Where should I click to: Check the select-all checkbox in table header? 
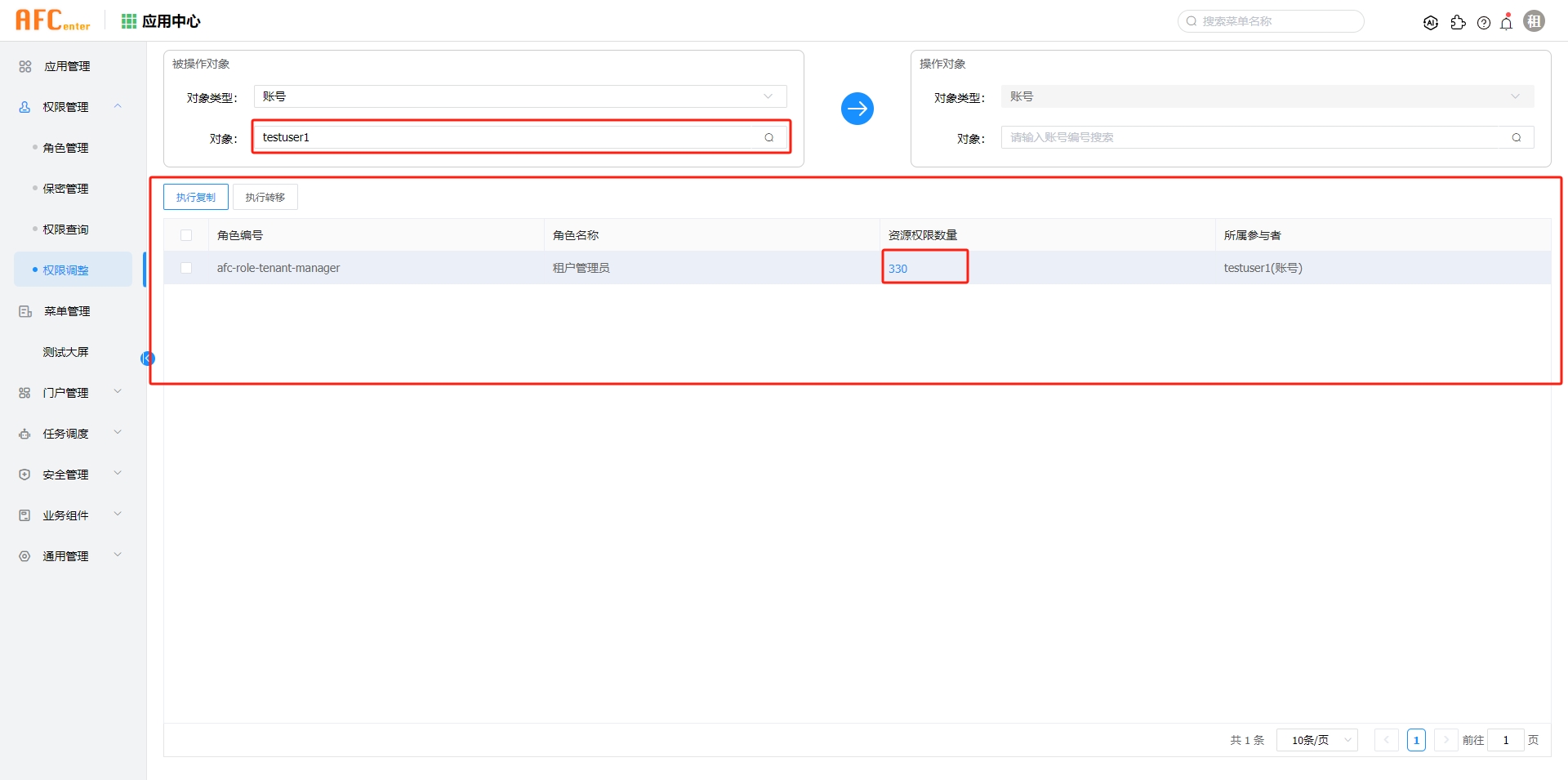tap(186, 234)
